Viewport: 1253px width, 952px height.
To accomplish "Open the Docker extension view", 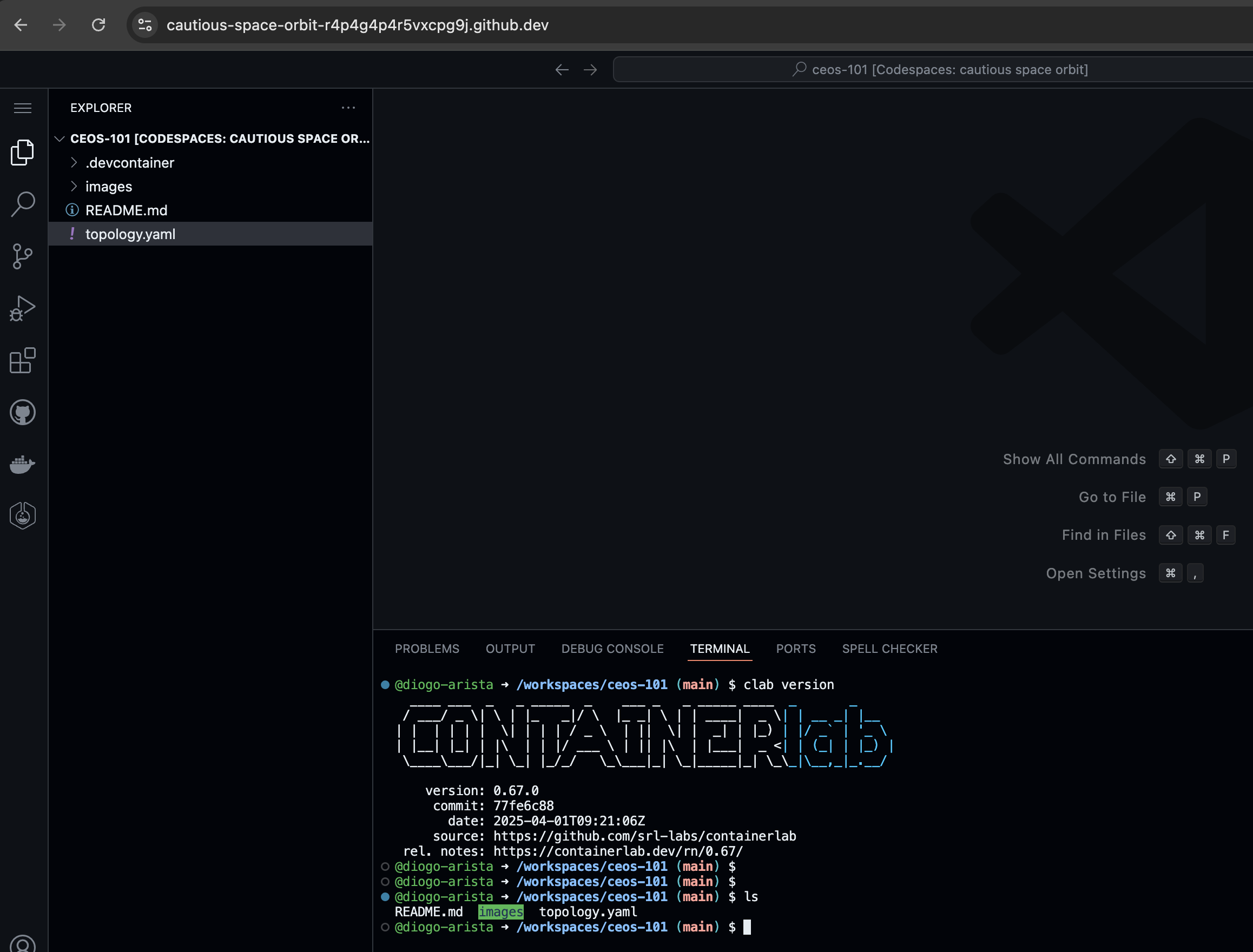I will [23, 464].
